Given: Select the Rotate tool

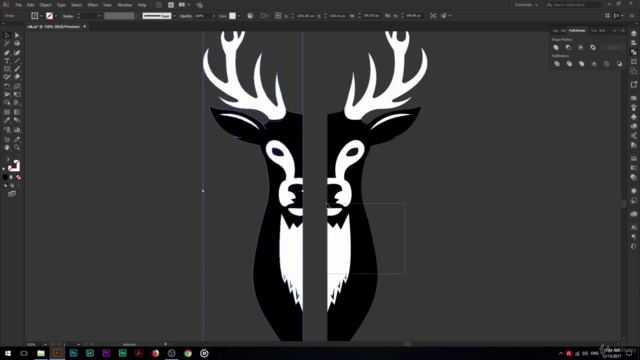Looking at the screenshot, I should [7, 86].
